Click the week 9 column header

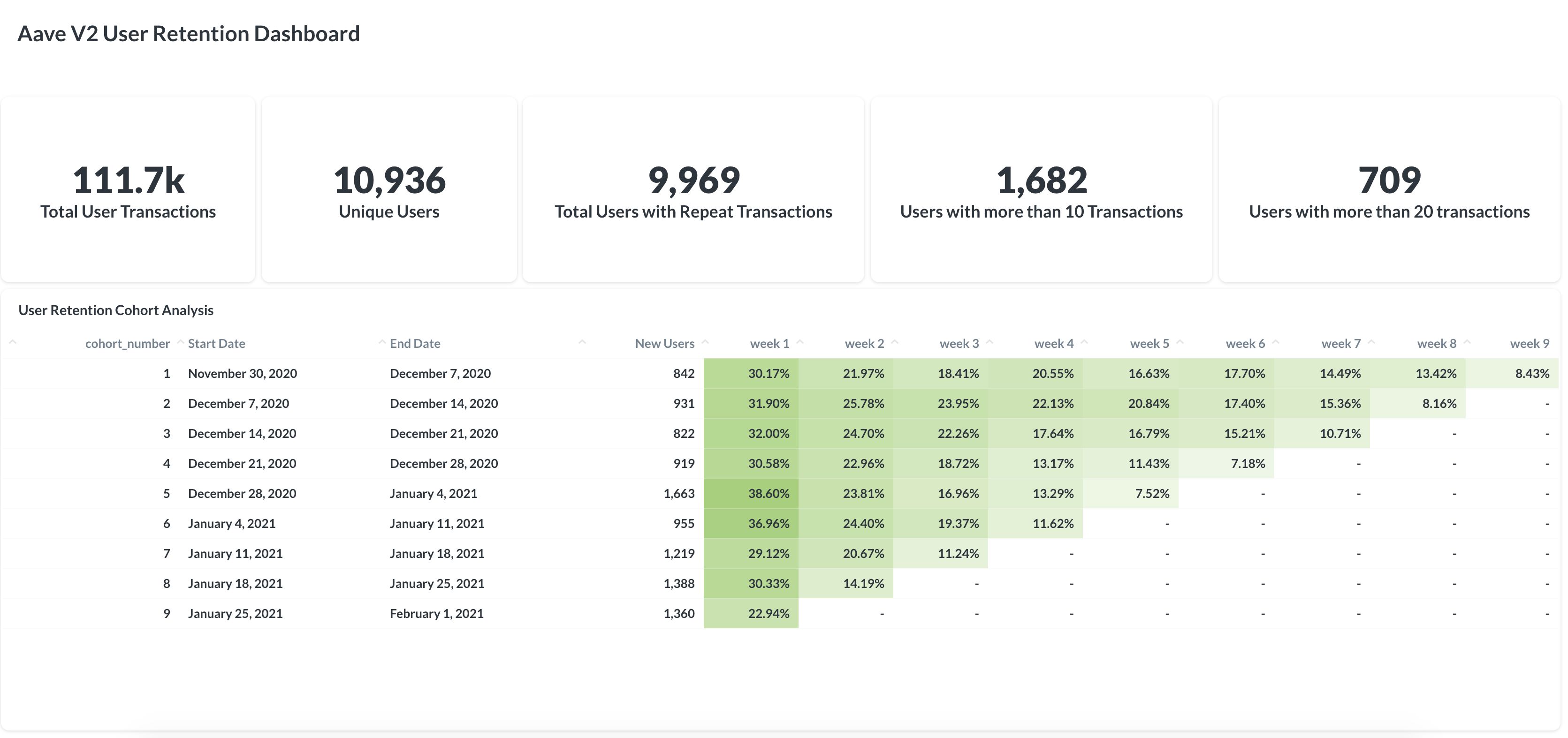[1530, 344]
